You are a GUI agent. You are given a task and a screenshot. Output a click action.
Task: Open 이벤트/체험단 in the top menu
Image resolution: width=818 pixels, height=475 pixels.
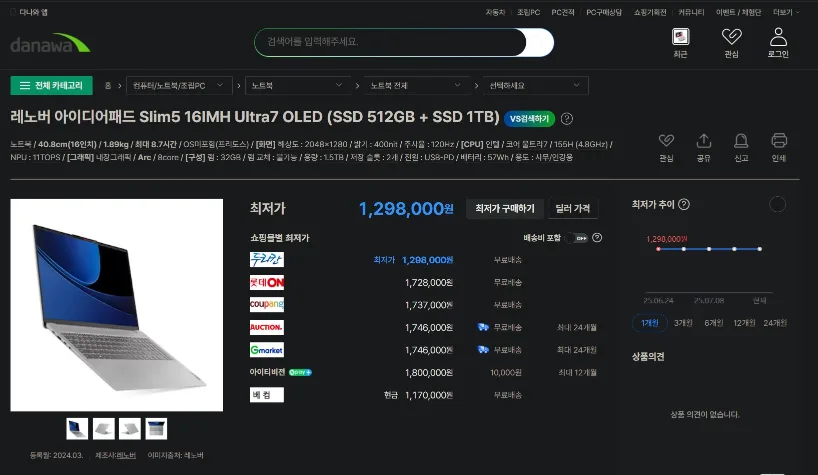pos(738,12)
